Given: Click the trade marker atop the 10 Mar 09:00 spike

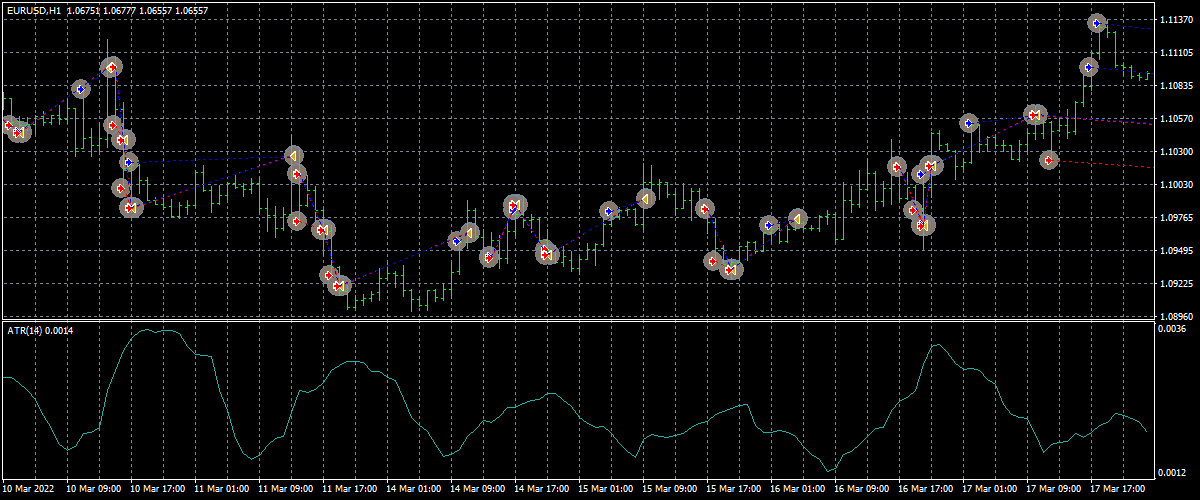Looking at the screenshot, I should click(112, 67).
